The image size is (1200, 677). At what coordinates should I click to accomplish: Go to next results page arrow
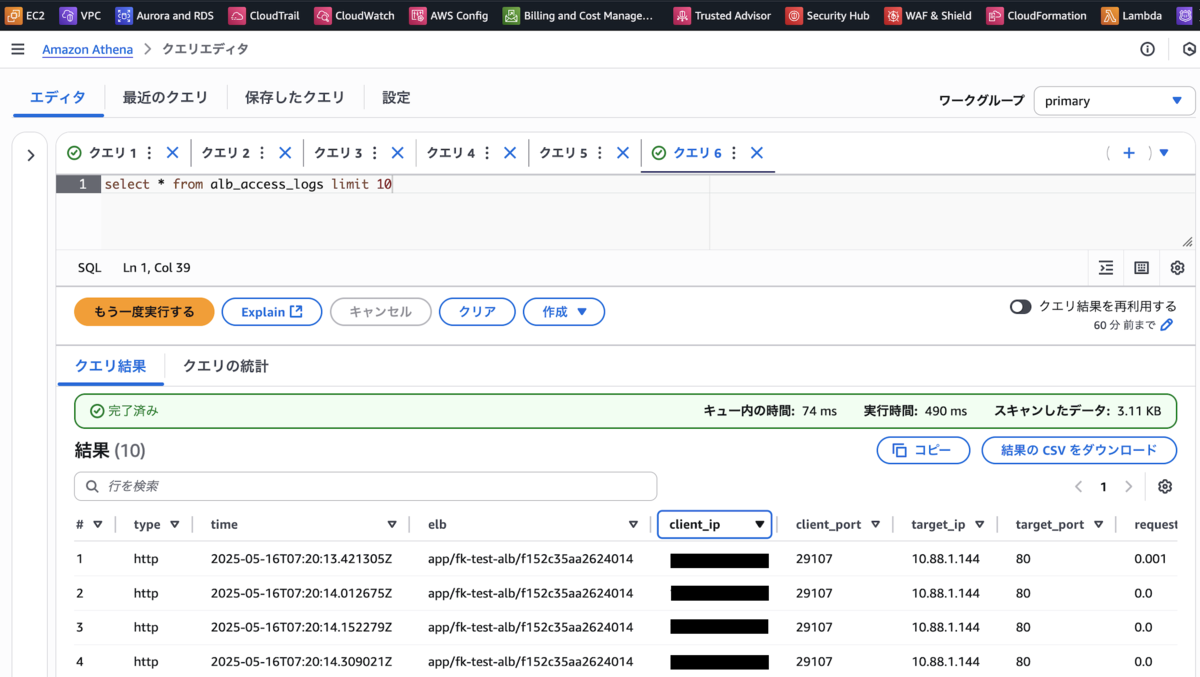point(1128,487)
